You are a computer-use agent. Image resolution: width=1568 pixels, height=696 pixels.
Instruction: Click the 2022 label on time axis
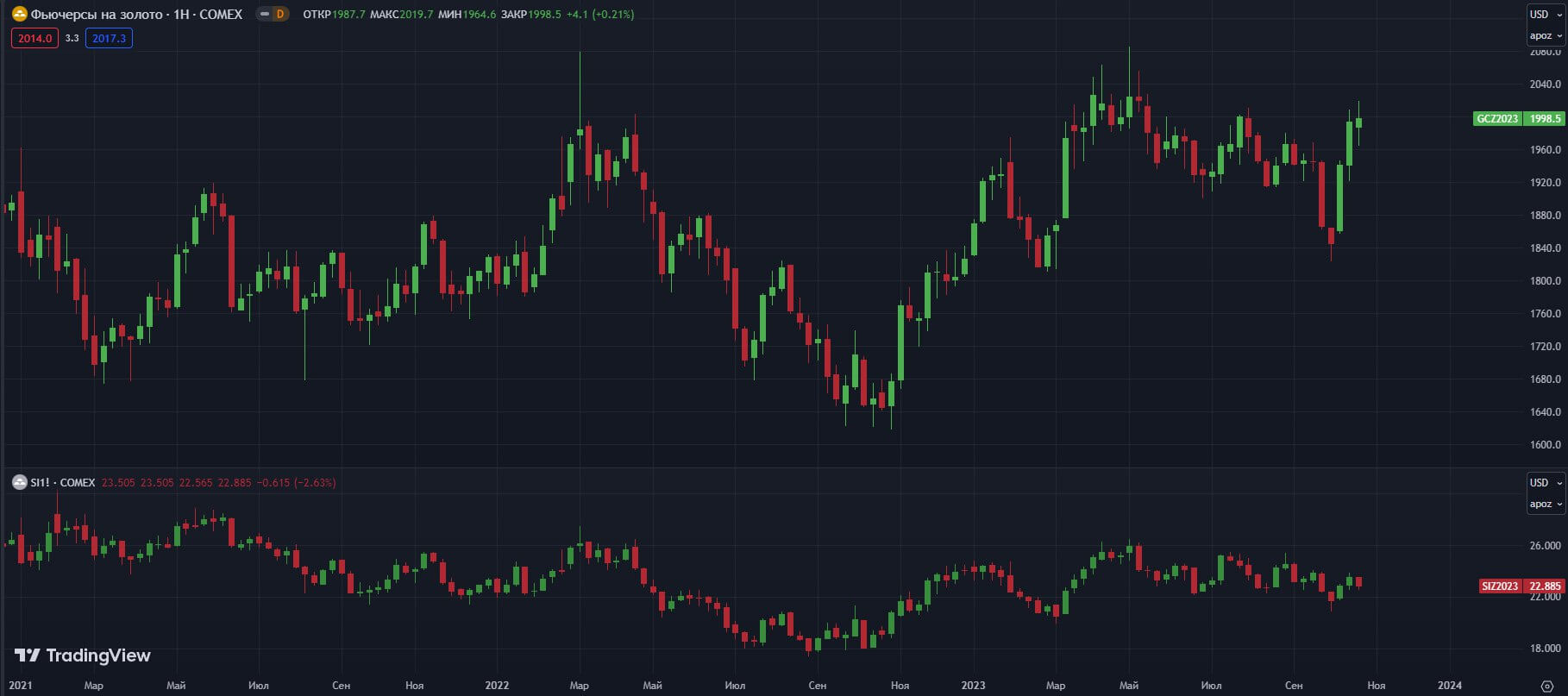coord(497,686)
